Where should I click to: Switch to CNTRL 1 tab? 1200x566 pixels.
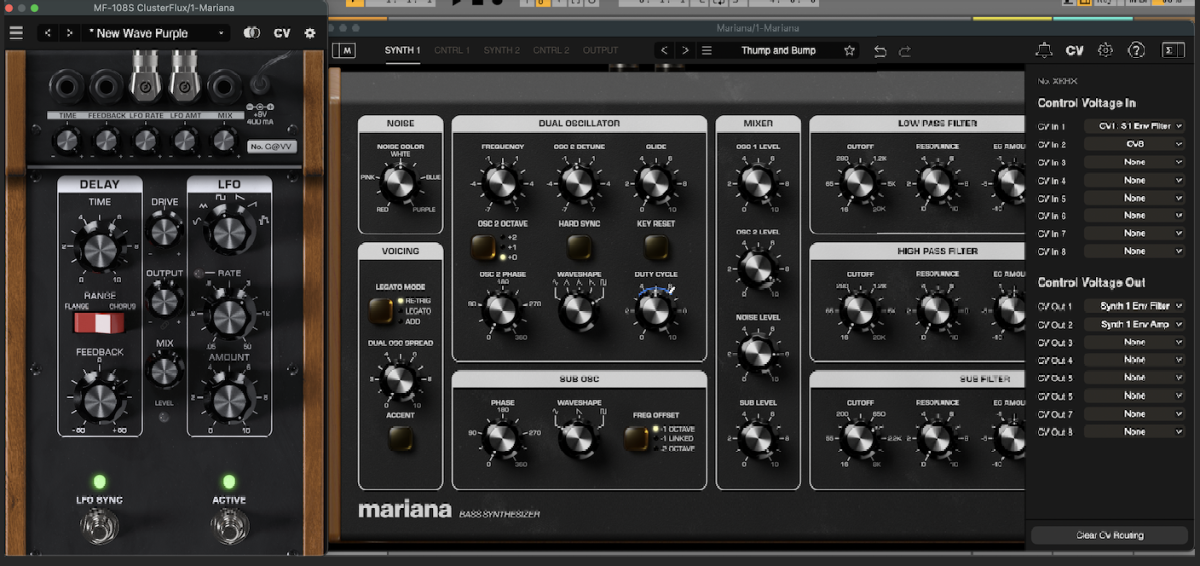pos(452,50)
